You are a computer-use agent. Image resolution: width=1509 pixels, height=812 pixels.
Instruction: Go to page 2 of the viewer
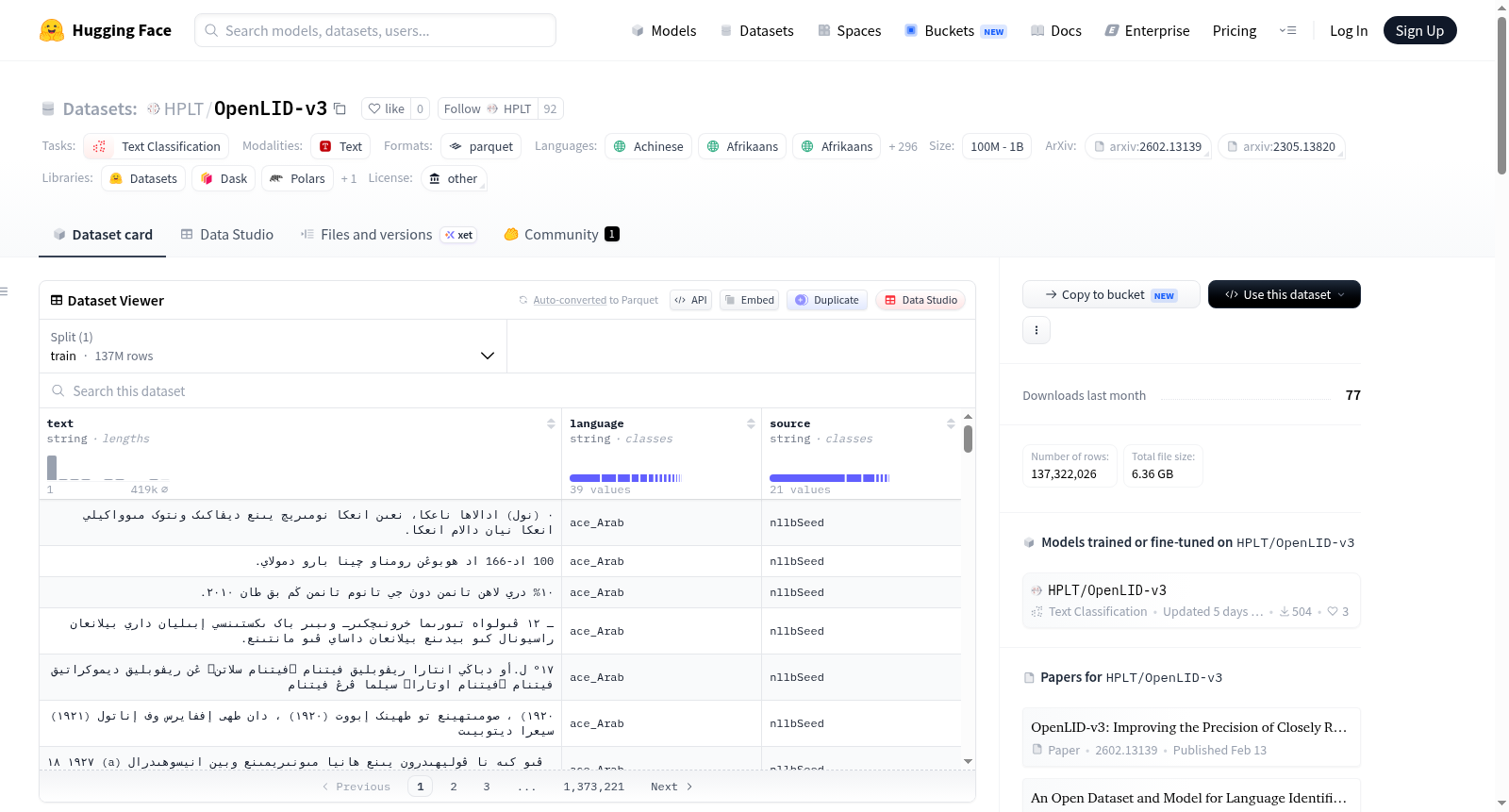pyautogui.click(x=454, y=787)
